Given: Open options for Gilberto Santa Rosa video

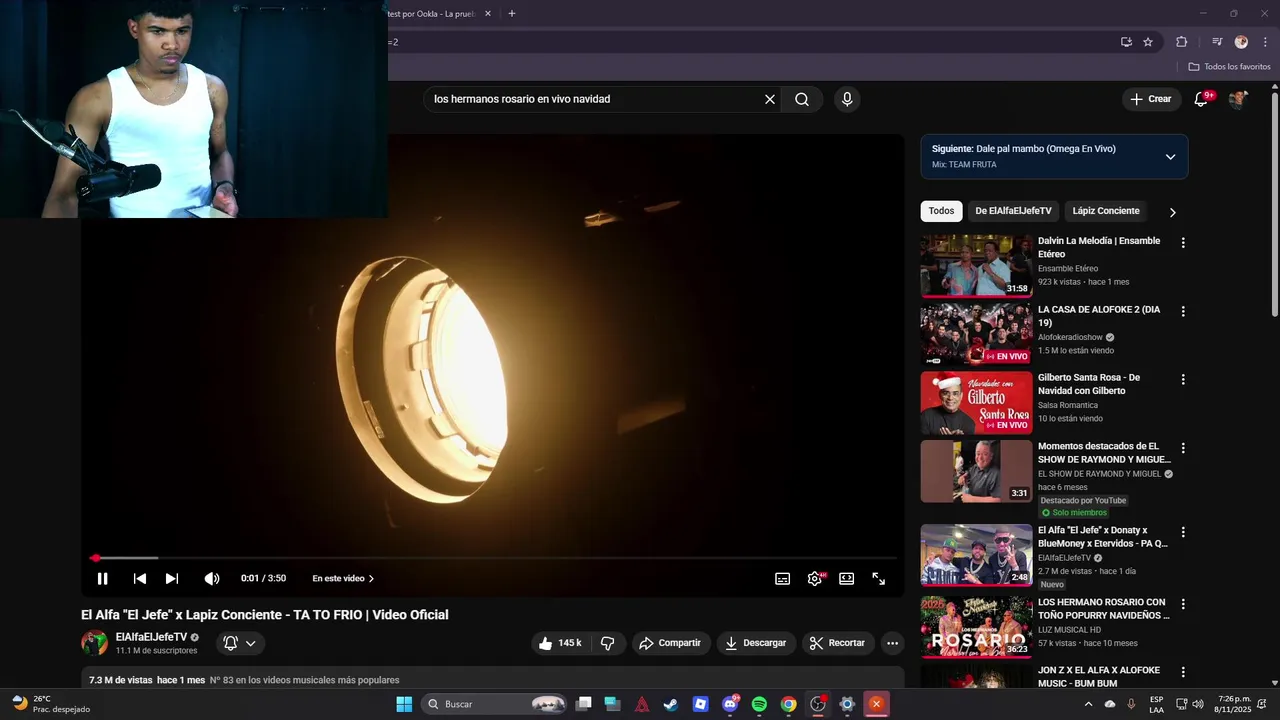Looking at the screenshot, I should (x=1183, y=380).
